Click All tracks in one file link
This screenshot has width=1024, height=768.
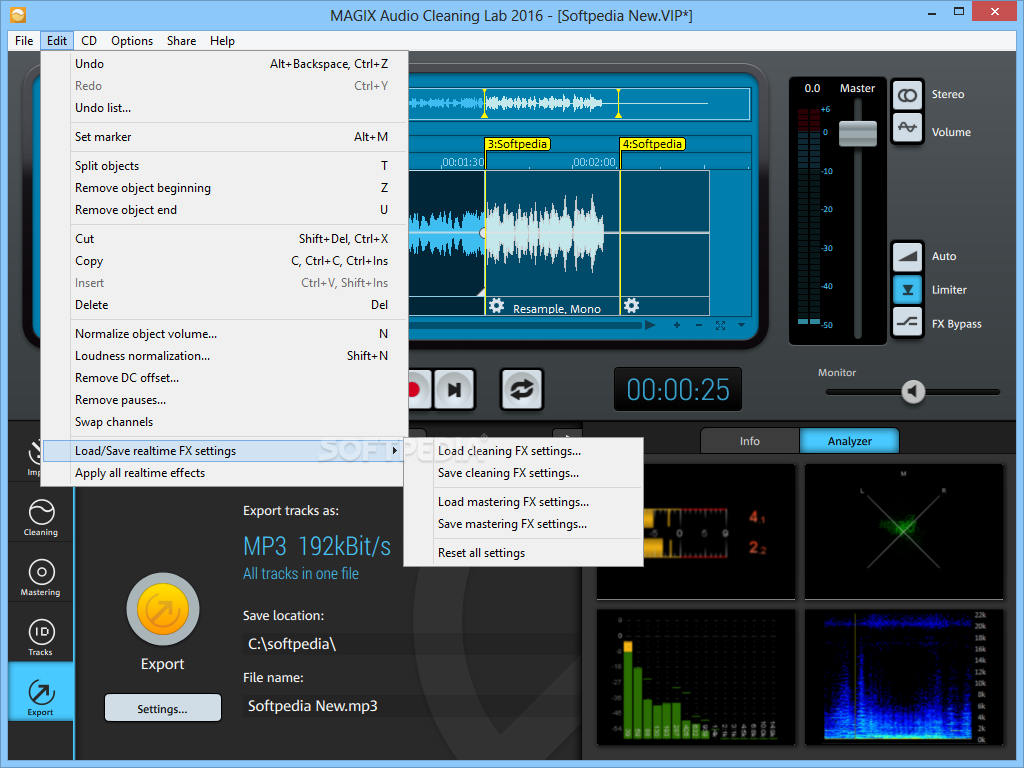coord(301,574)
